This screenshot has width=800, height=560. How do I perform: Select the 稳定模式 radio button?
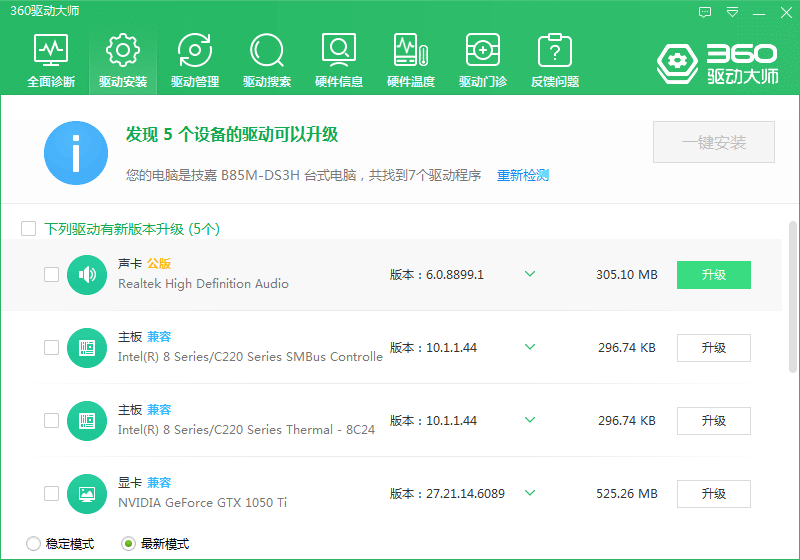pos(34,544)
